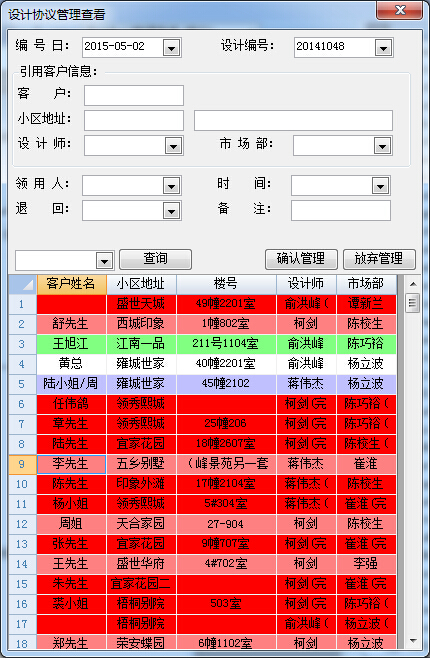The image size is (430, 658).
Task: Select row header 1
Action: click(x=23, y=304)
